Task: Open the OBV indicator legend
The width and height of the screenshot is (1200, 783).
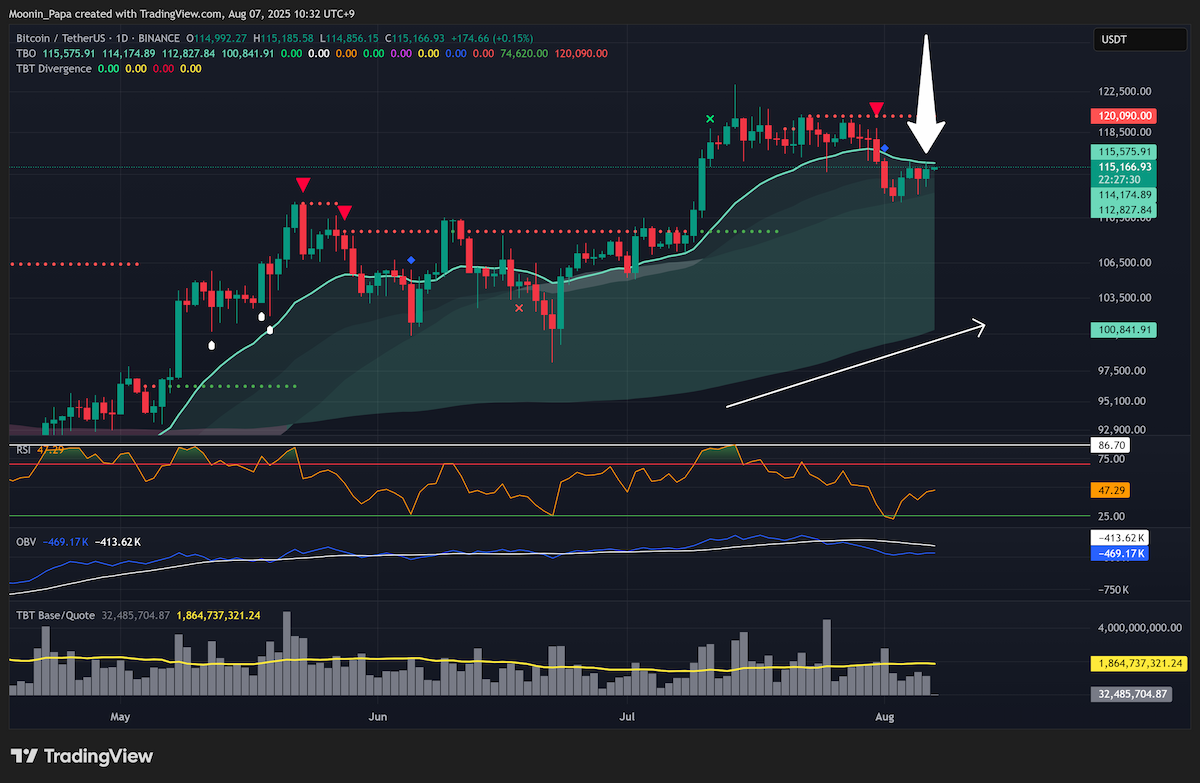Action: 25,541
